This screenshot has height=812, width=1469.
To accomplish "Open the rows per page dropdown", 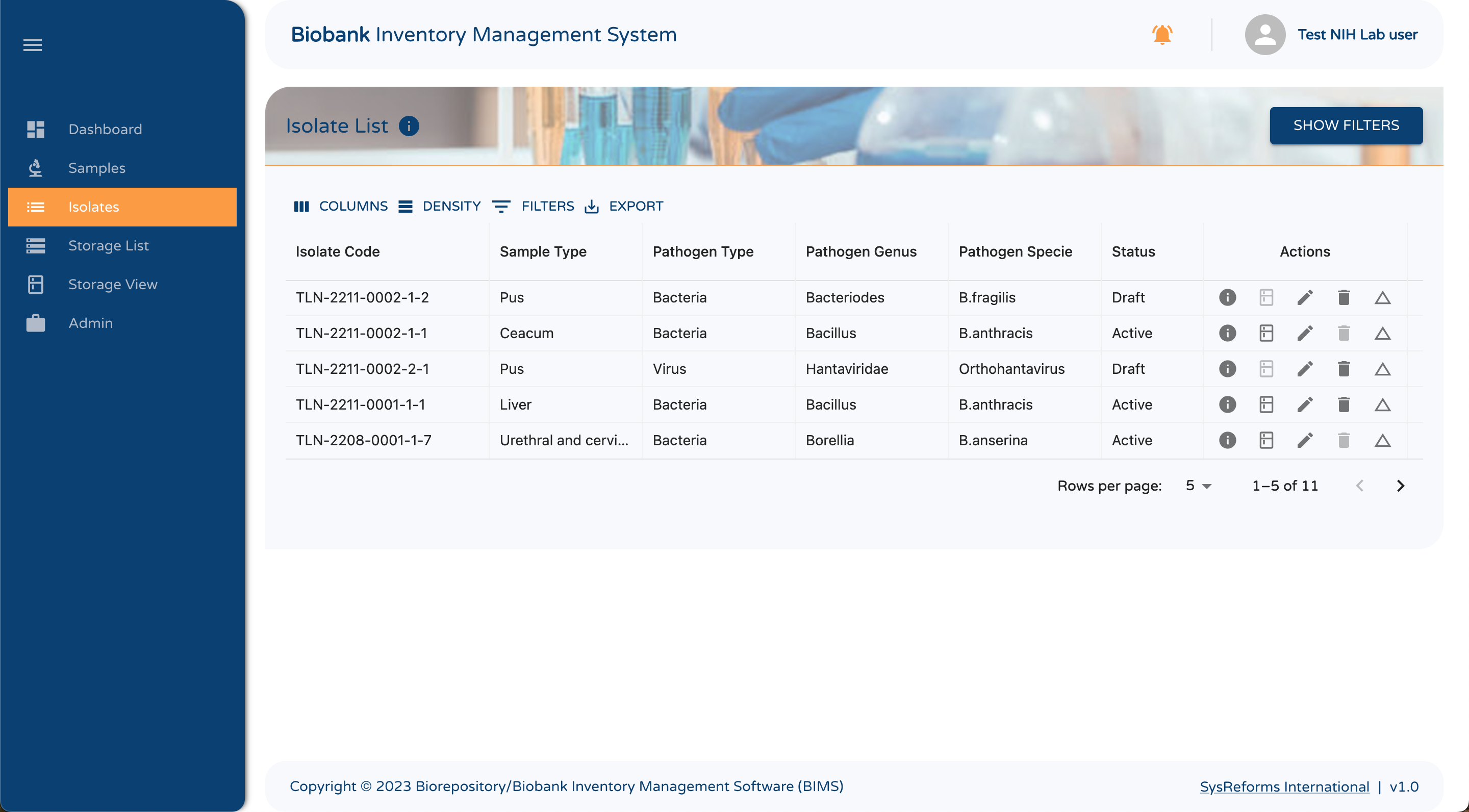I will (x=1198, y=486).
